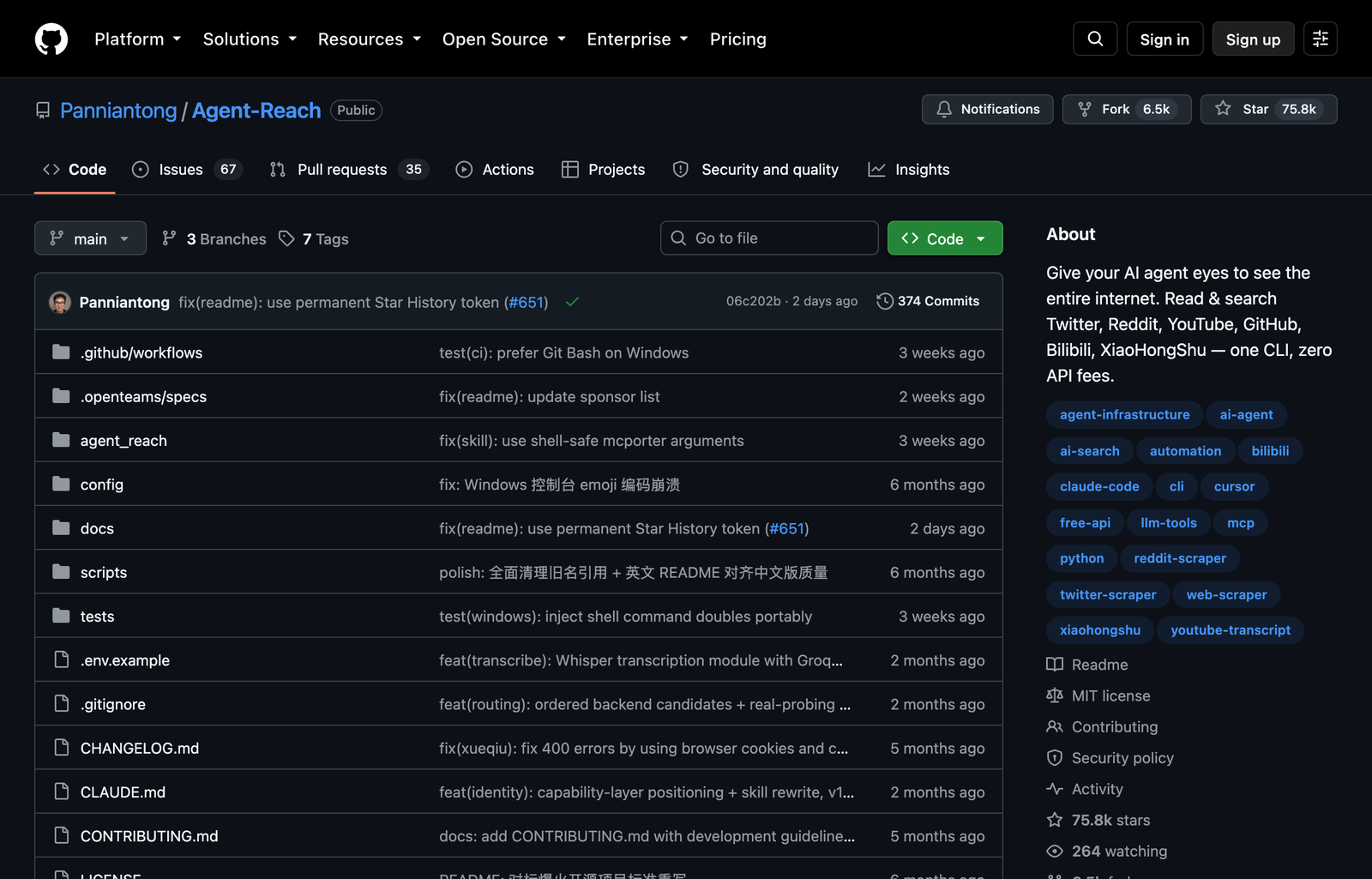
Task: Open commit 'fix(skill): use shell-safe mcporter arguments'
Action: pyautogui.click(x=592, y=440)
